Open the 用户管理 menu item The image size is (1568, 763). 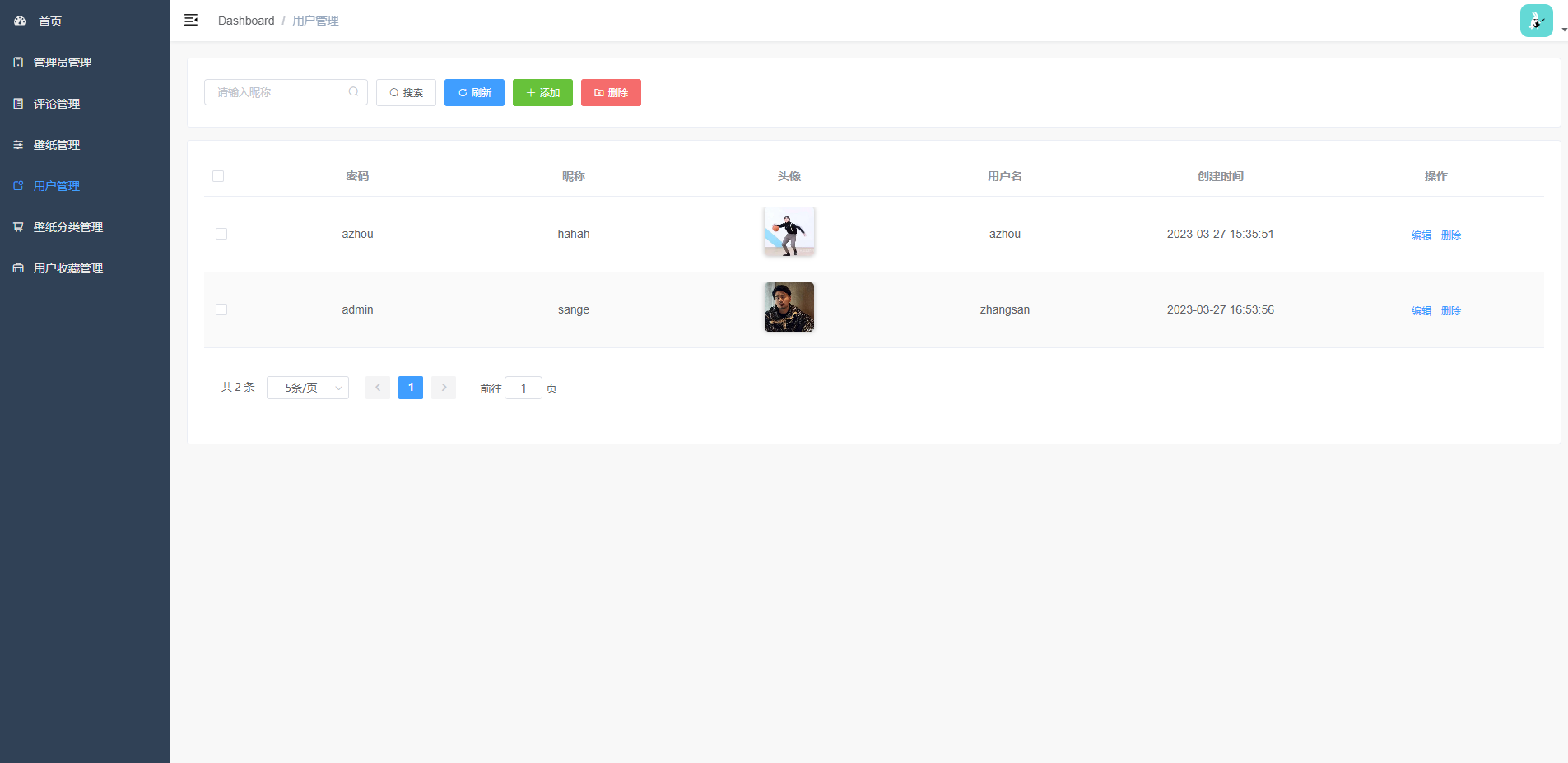56,186
